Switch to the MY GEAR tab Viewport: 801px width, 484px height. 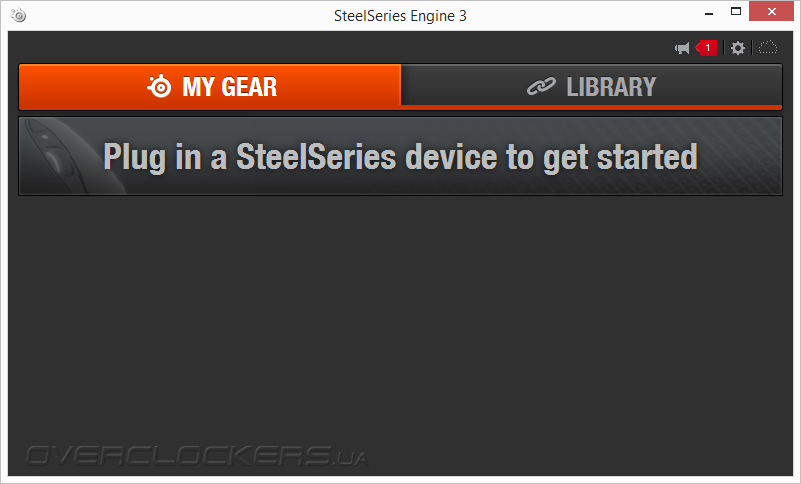pyautogui.click(x=210, y=86)
